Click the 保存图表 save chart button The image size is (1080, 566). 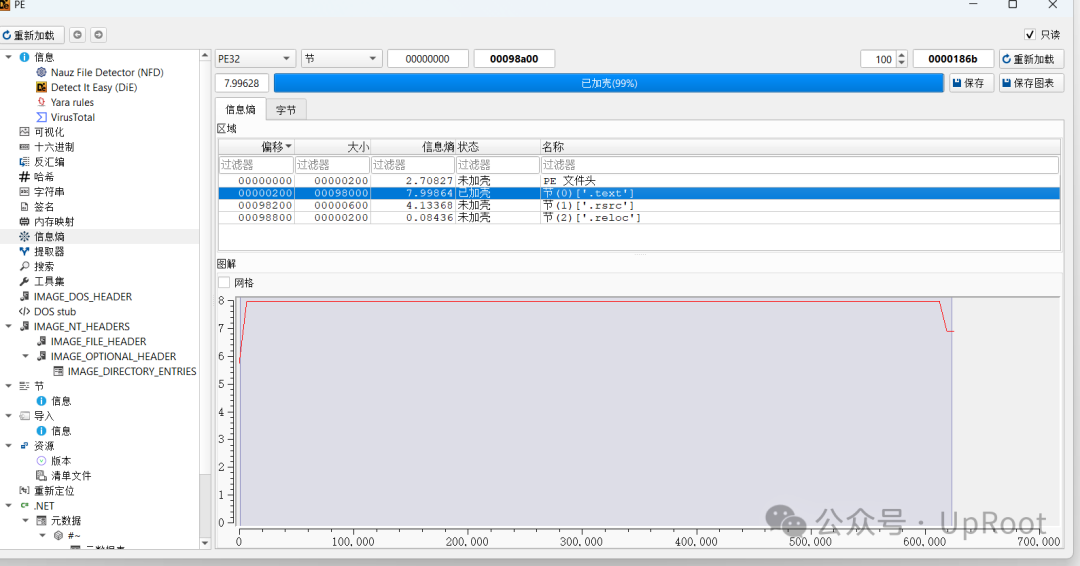1032,83
